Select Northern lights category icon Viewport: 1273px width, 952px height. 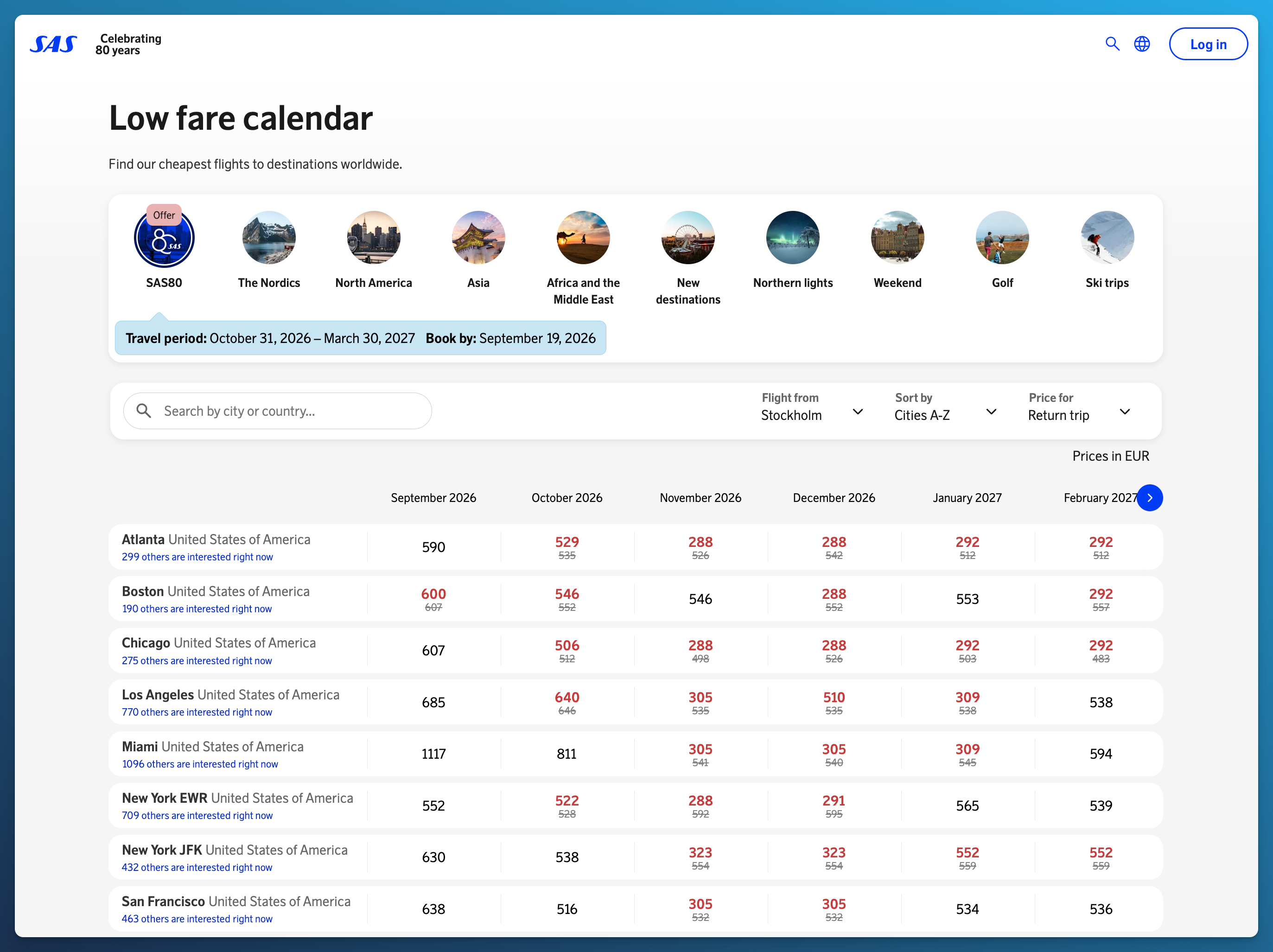tap(792, 238)
